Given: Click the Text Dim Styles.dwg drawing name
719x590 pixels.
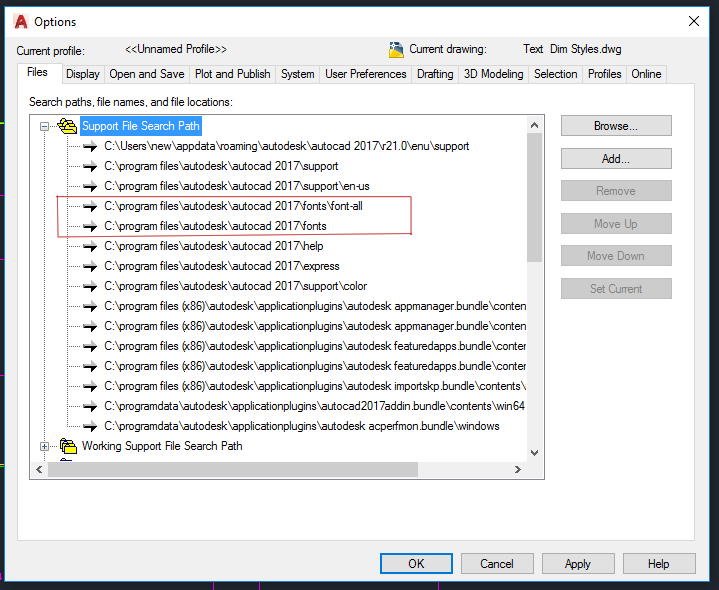Looking at the screenshot, I should click(x=572, y=49).
